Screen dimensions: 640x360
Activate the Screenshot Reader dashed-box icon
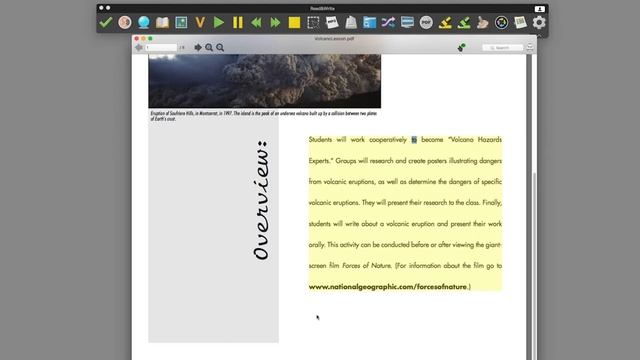point(313,22)
